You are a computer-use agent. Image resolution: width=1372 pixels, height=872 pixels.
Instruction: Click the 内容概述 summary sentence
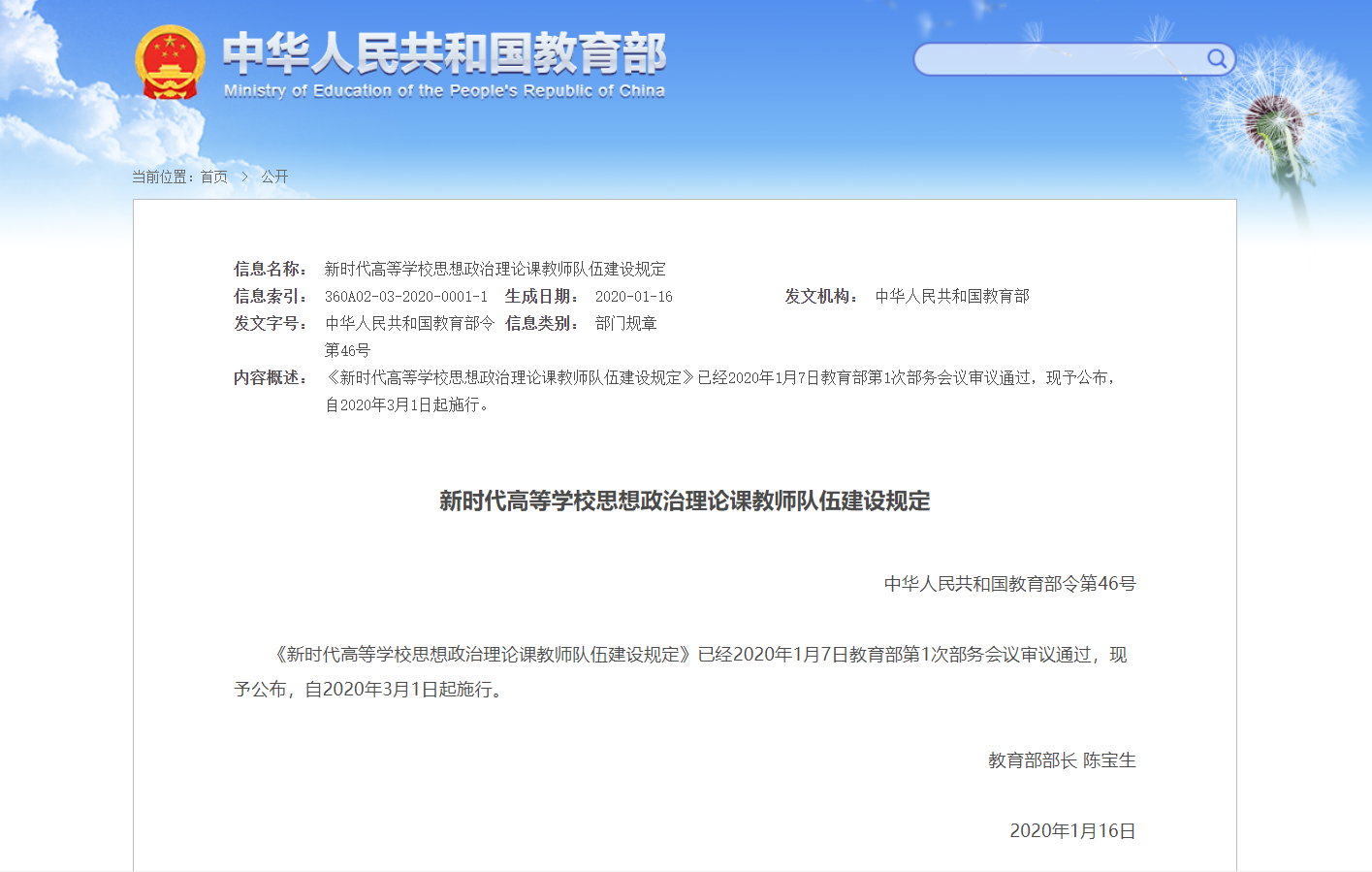721,391
